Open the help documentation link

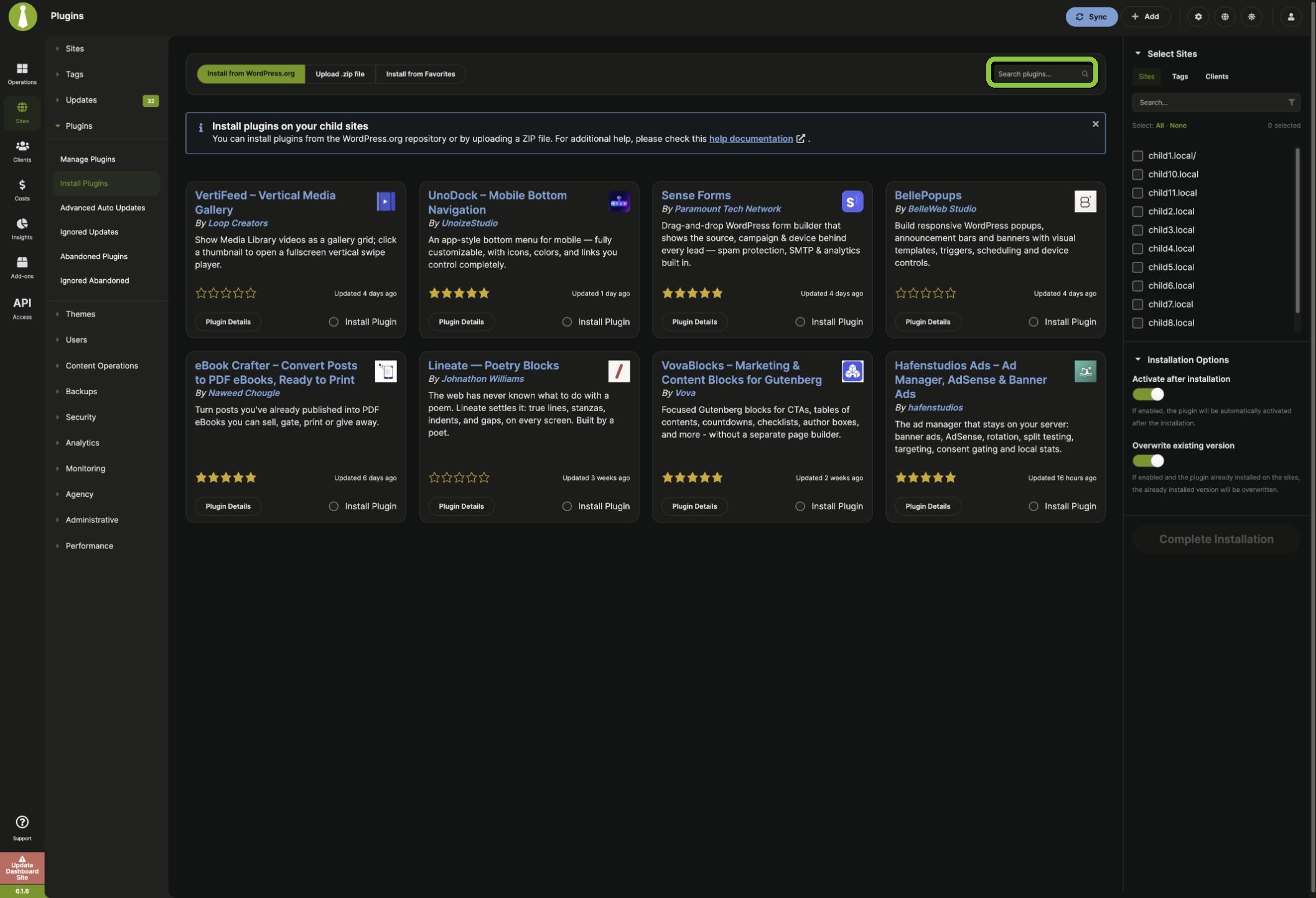(x=750, y=139)
